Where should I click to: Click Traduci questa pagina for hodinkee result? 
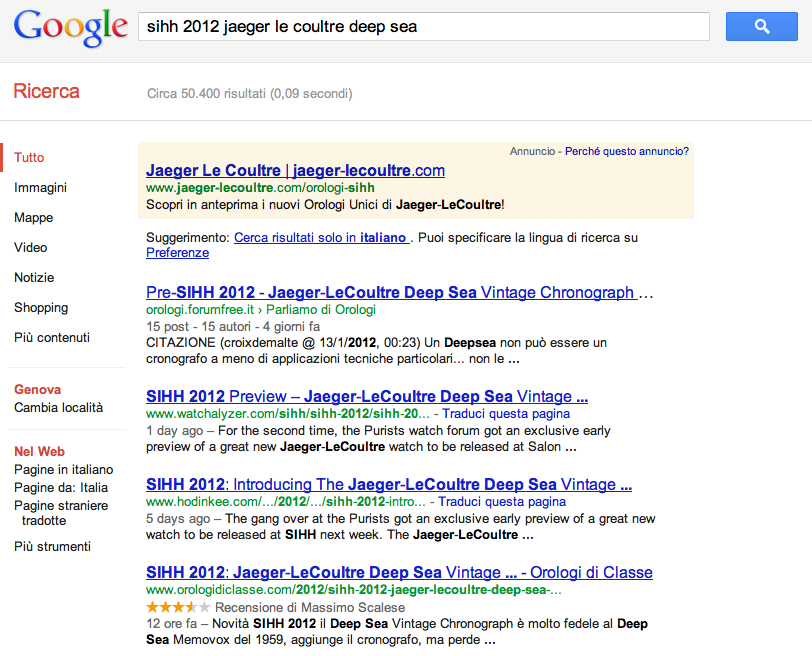(502, 501)
